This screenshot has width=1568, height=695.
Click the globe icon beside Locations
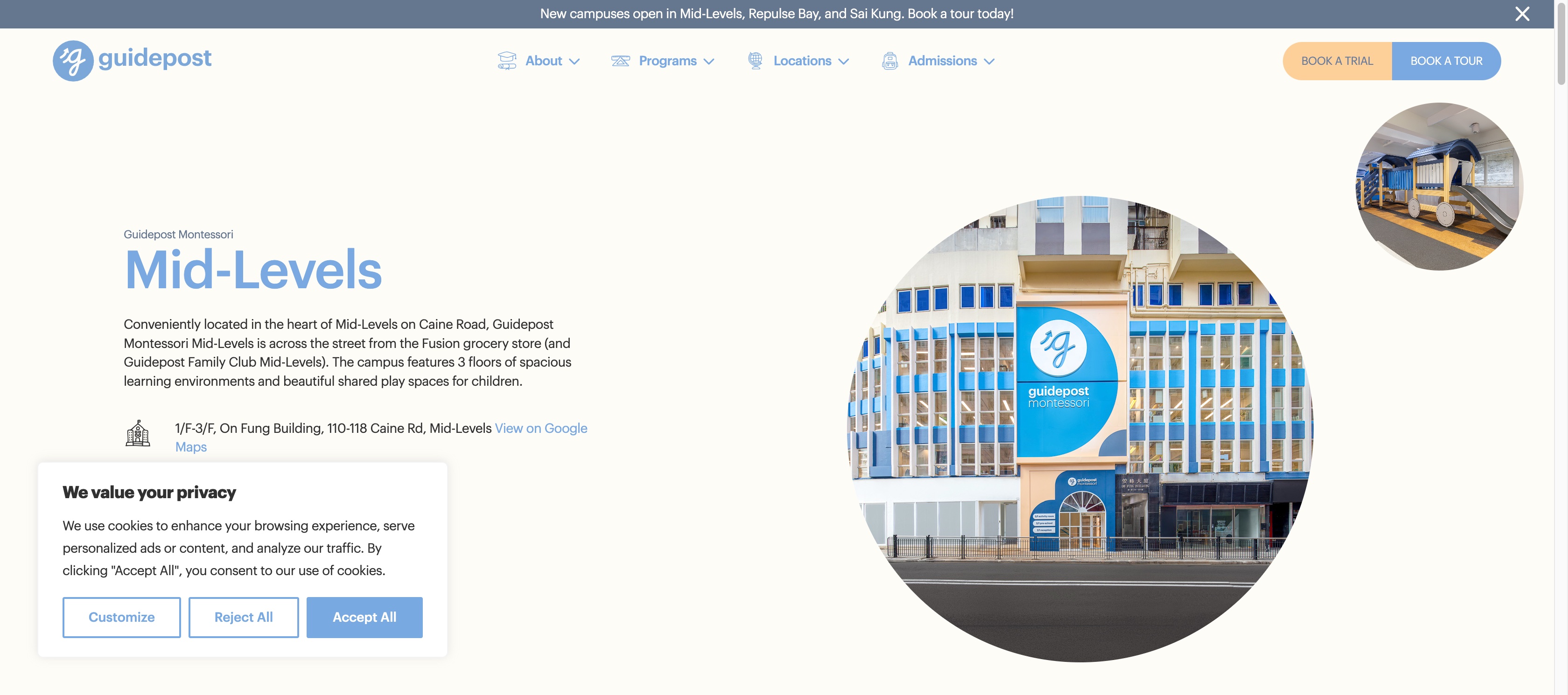click(755, 61)
